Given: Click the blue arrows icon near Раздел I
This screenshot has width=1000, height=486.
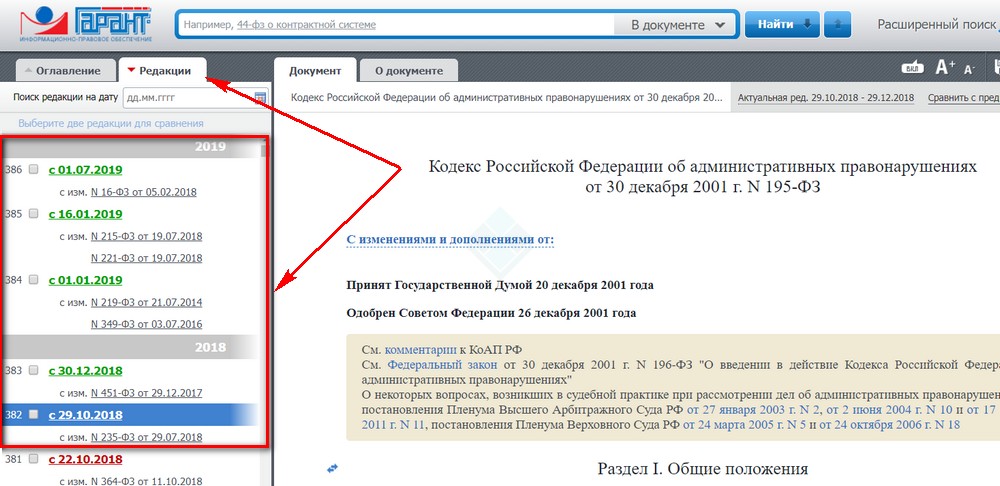Looking at the screenshot, I should pos(332,469).
